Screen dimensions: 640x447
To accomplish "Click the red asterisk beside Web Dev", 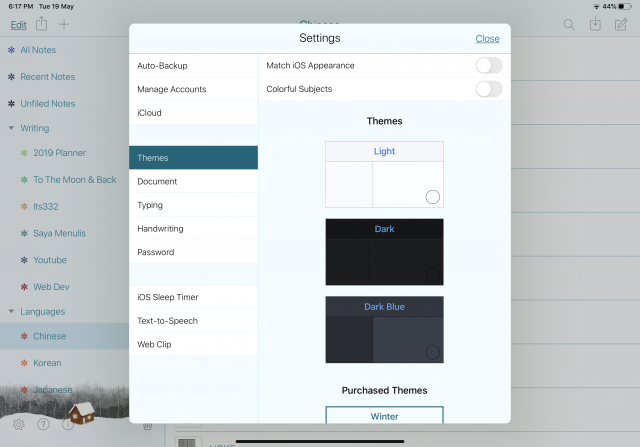I will 24,287.
